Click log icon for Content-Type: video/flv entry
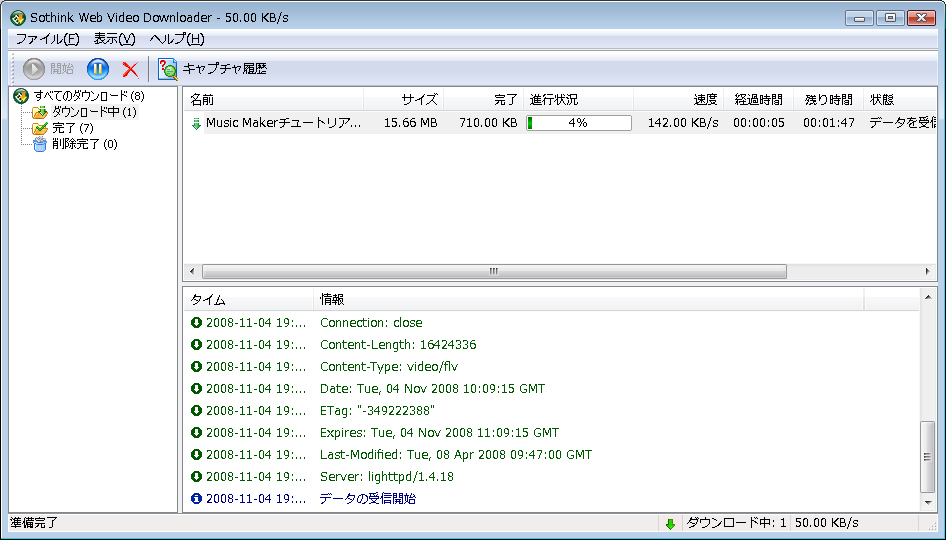Screen dimensions: 946x540 pos(196,367)
